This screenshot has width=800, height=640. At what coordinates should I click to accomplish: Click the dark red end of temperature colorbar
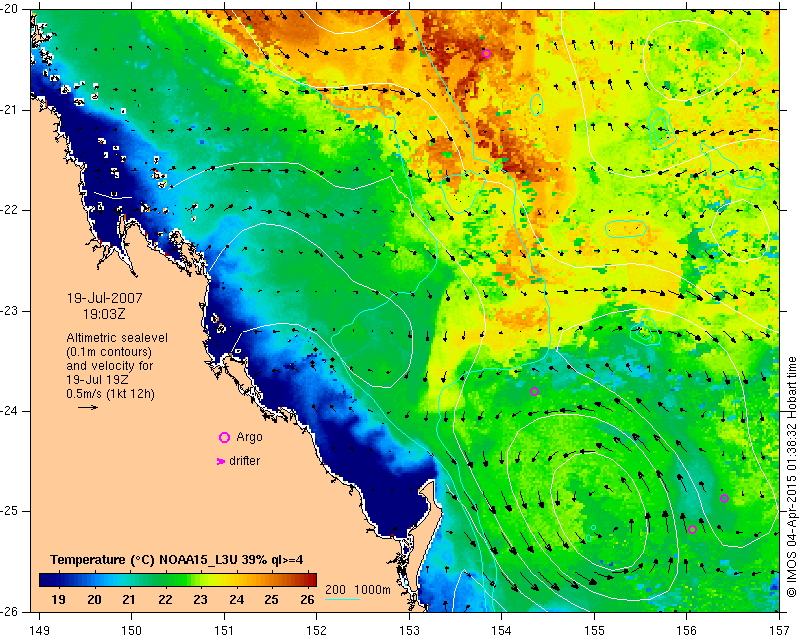tap(311, 580)
